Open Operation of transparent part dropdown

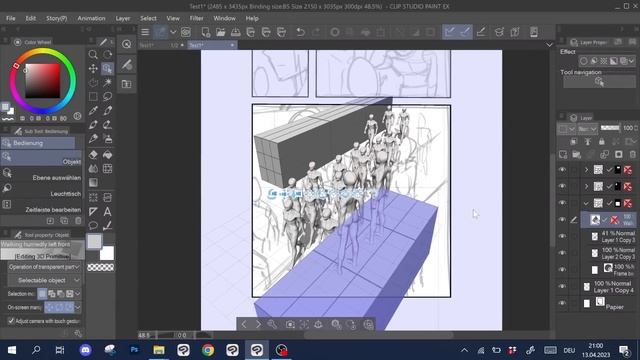point(44,267)
